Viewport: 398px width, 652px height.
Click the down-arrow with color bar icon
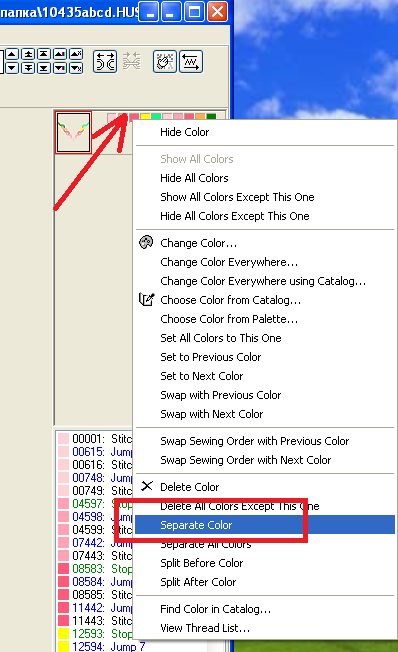point(60,68)
